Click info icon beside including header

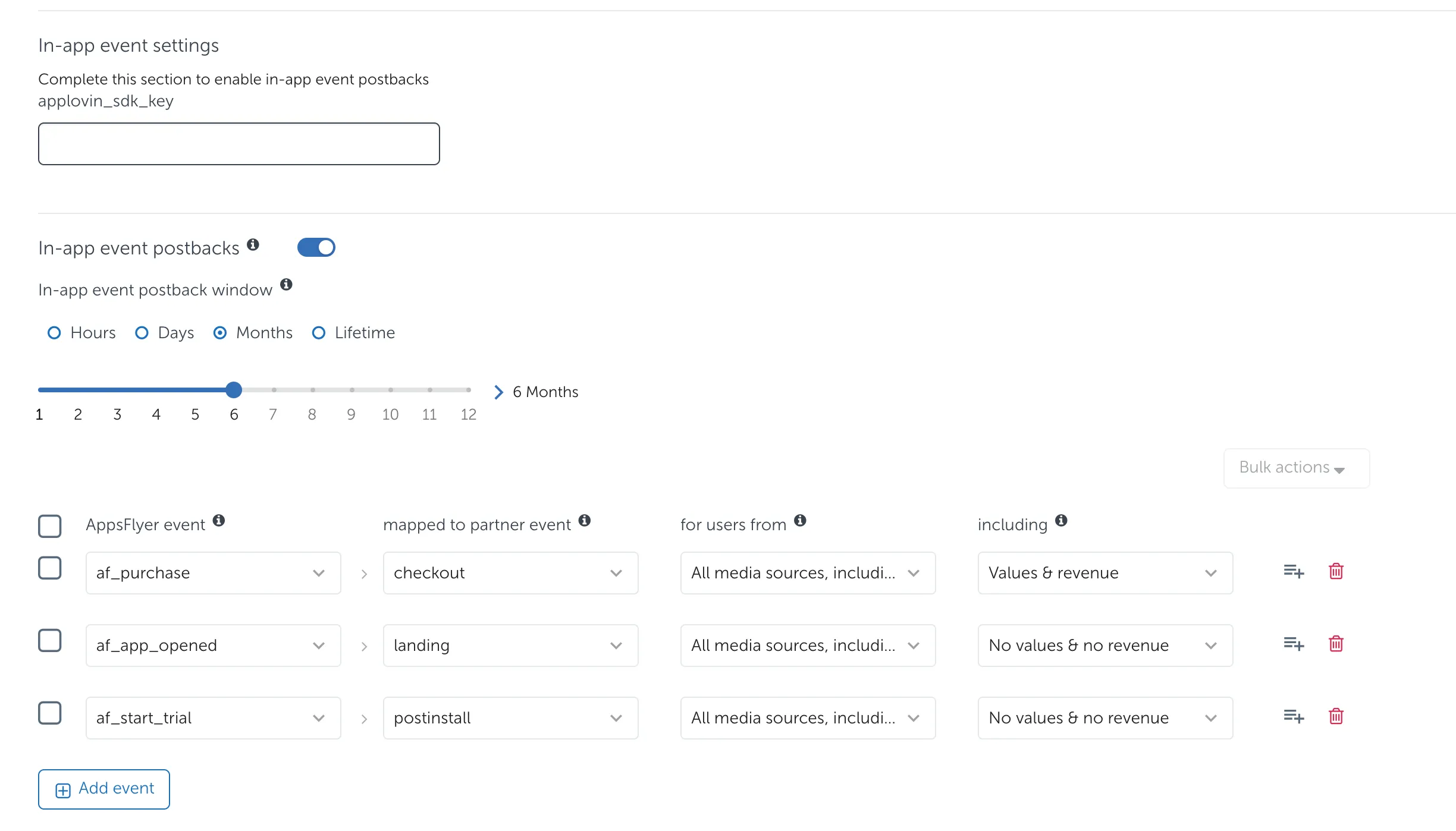(1061, 520)
